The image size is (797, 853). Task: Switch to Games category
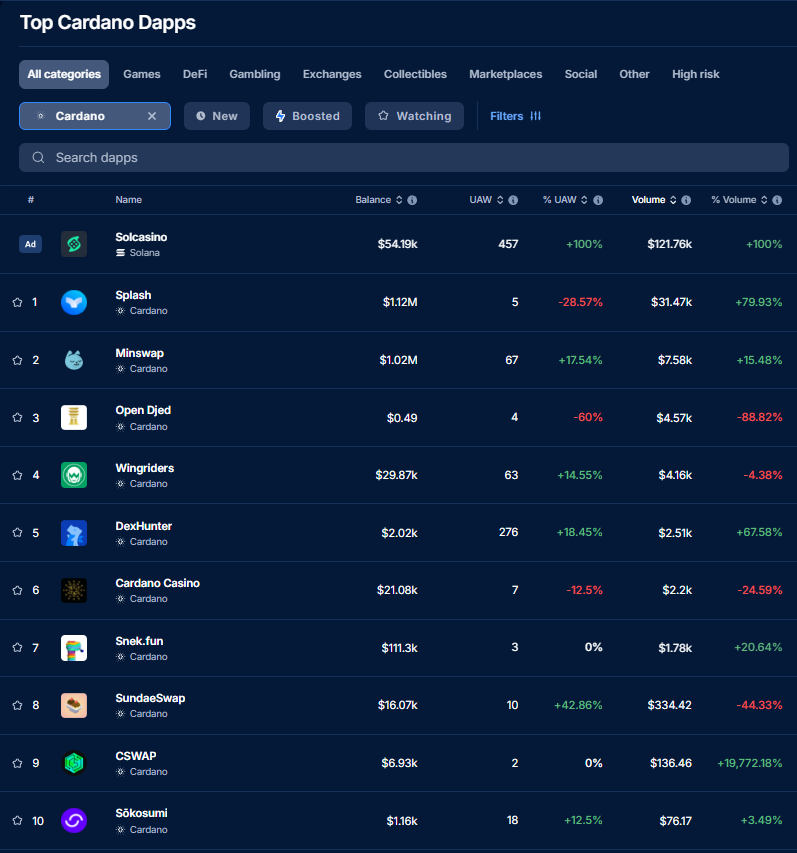click(x=141, y=75)
